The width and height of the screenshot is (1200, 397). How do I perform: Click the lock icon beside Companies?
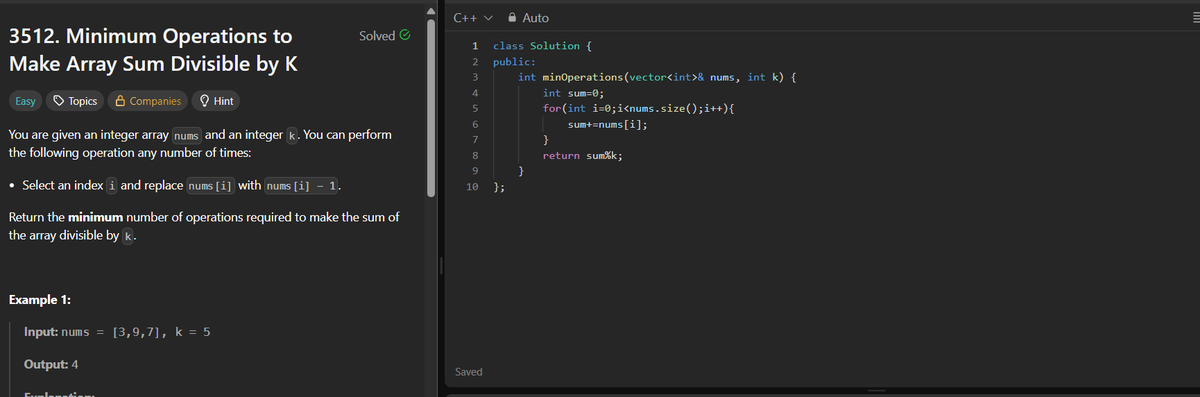(x=120, y=101)
